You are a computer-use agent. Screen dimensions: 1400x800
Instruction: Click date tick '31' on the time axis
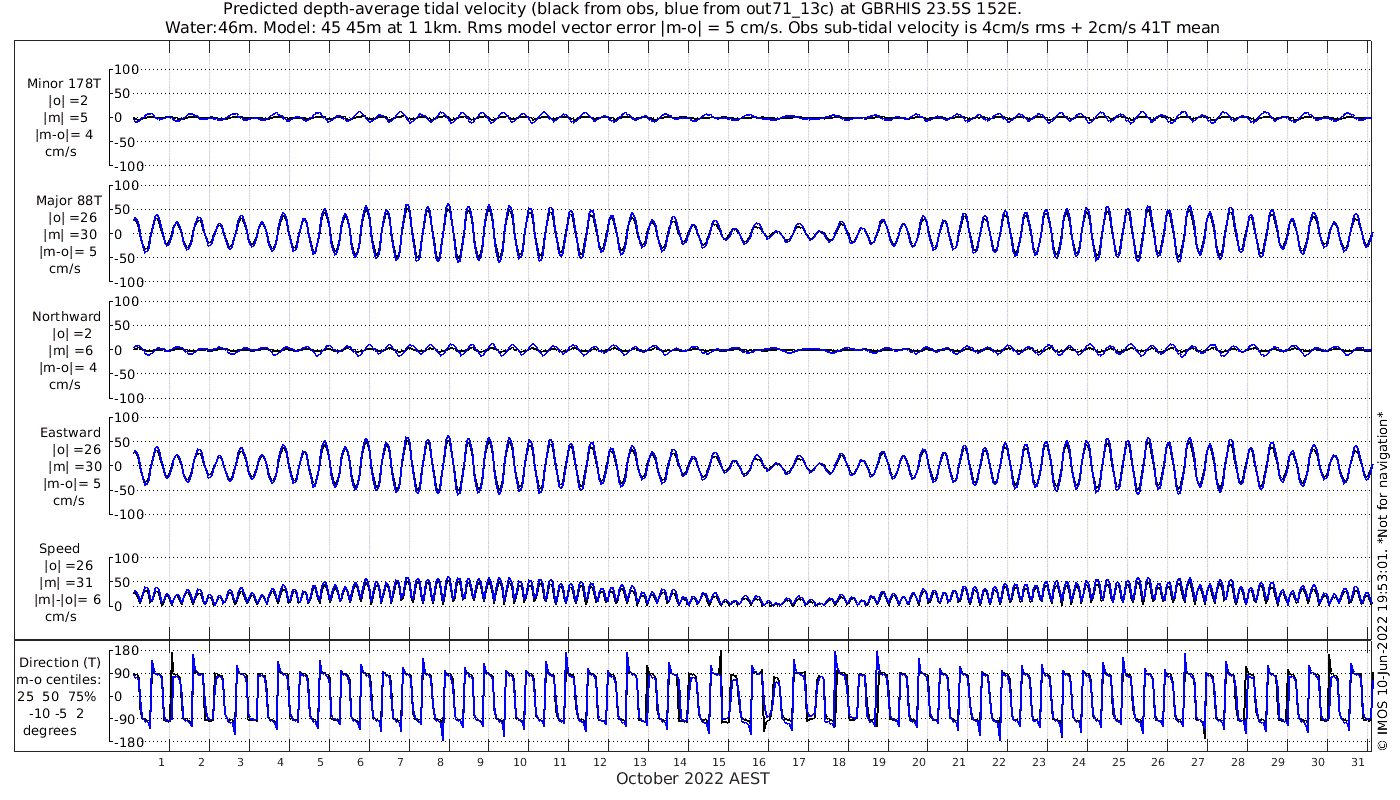click(1357, 762)
